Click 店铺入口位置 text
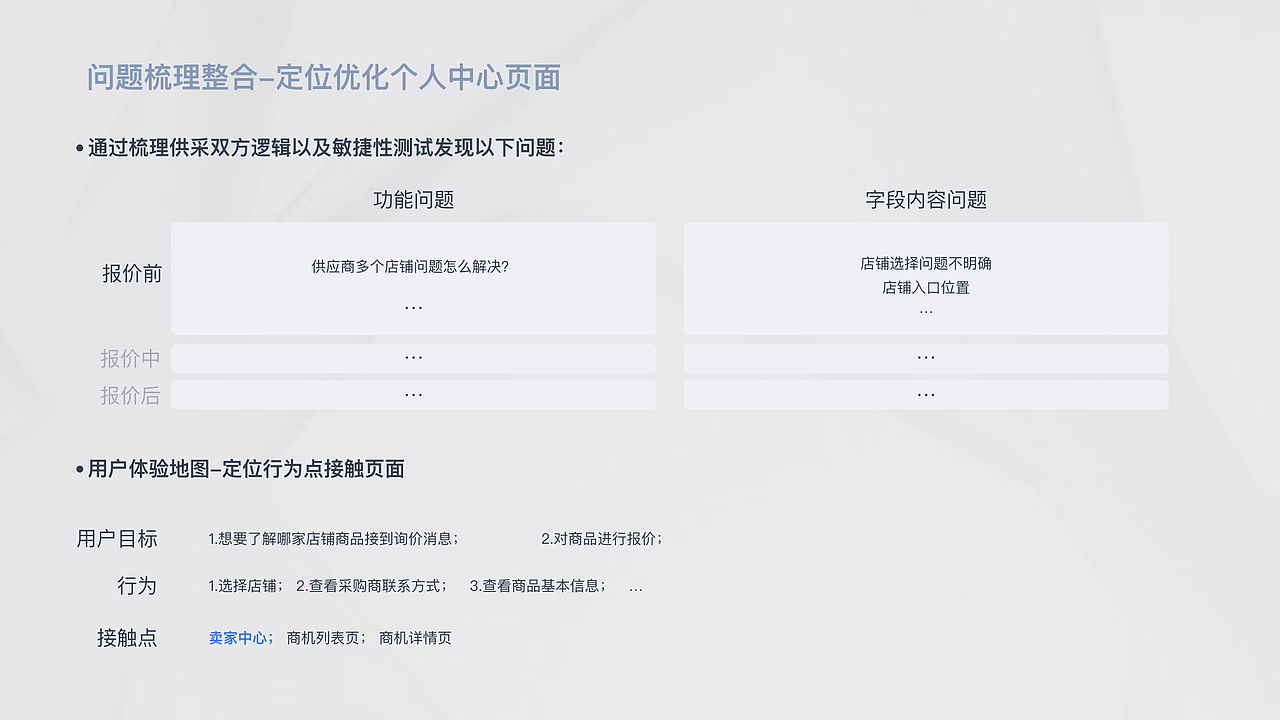The width and height of the screenshot is (1280, 720). pos(926,288)
